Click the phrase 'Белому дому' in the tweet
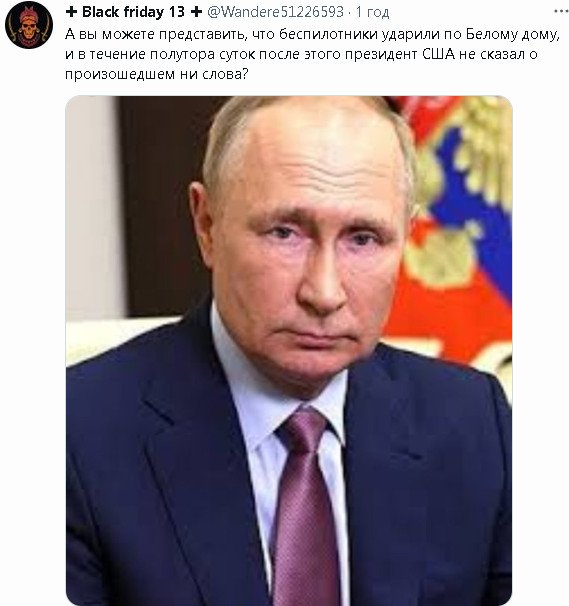Image resolution: width=569 pixels, height=606 pixels. point(512,34)
